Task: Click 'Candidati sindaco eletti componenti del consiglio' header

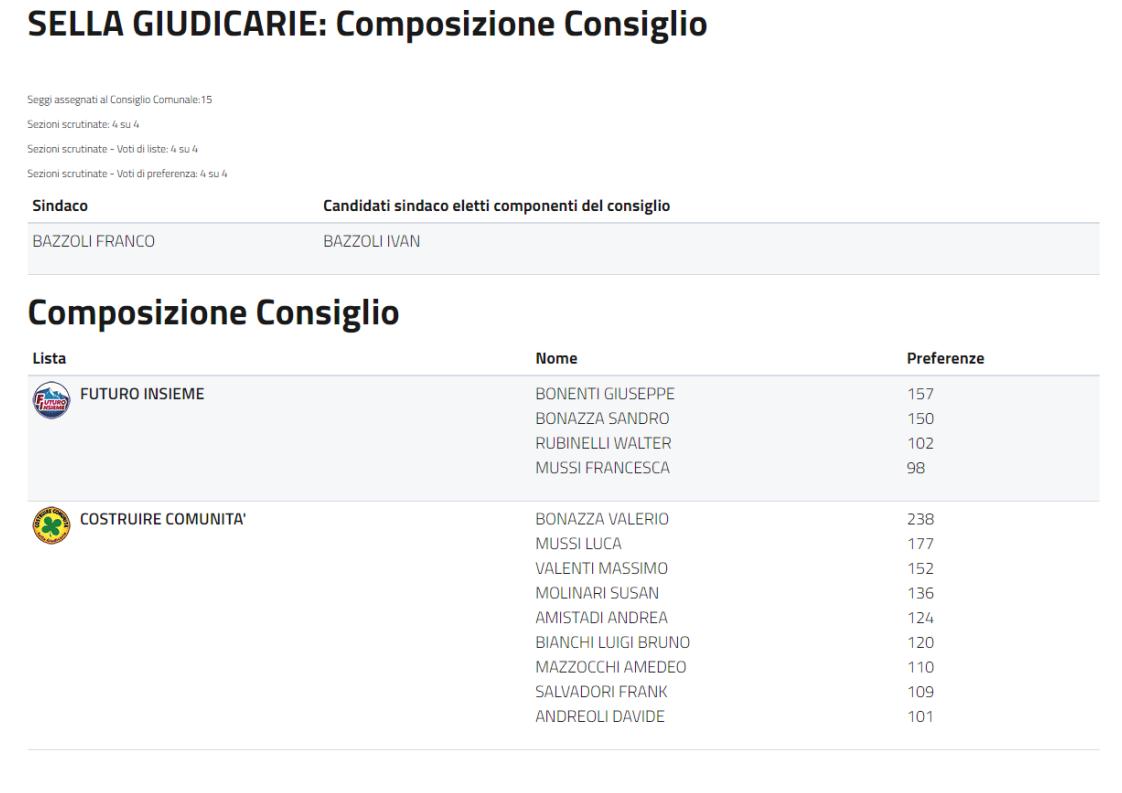Action: [496, 206]
